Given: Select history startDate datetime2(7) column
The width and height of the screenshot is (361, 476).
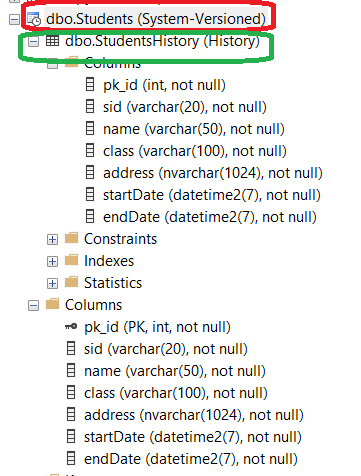Looking at the screenshot, I should point(212,195).
